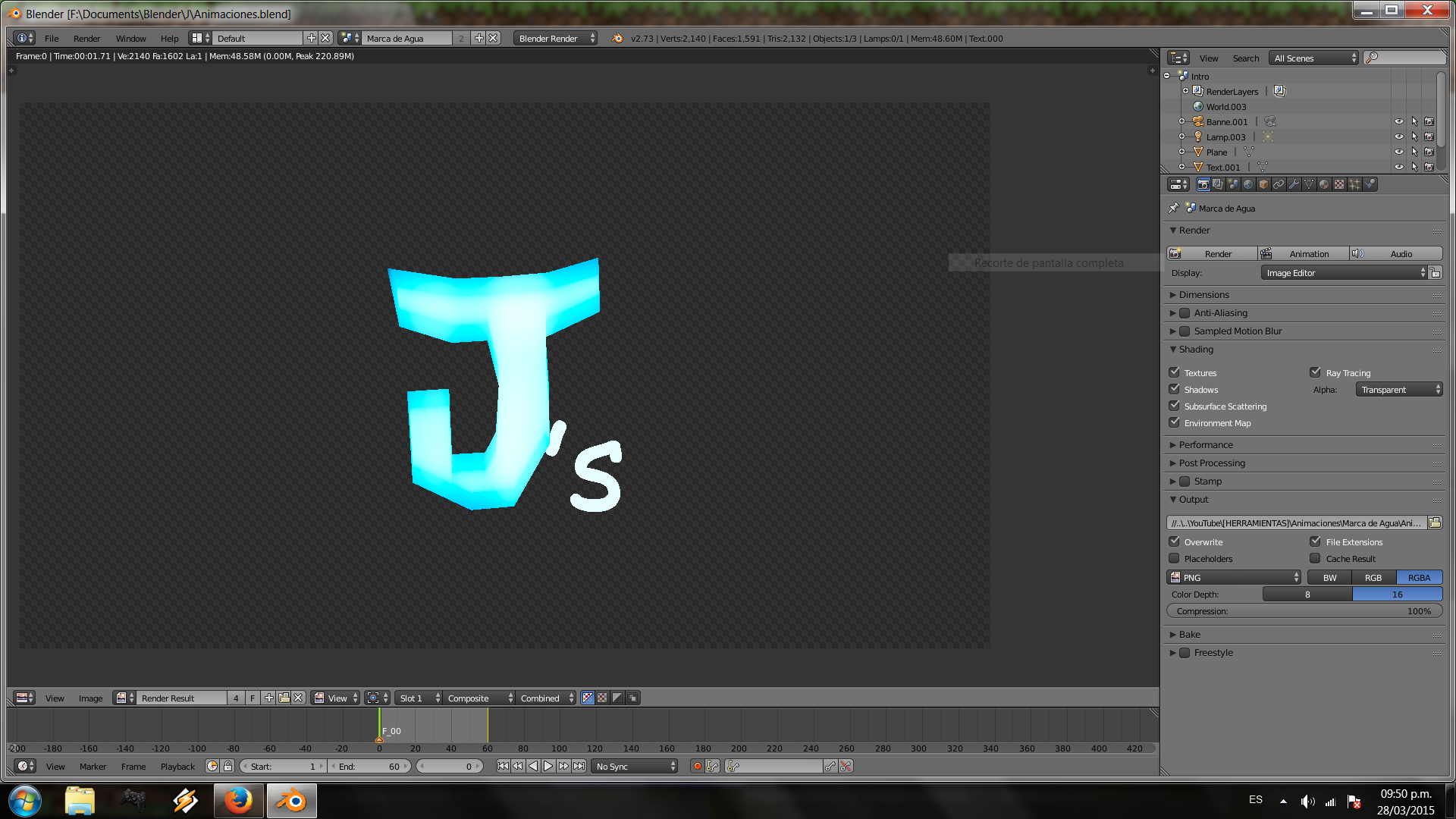
Task: Enable the Placeholders checkbox
Action: pos(1175,558)
